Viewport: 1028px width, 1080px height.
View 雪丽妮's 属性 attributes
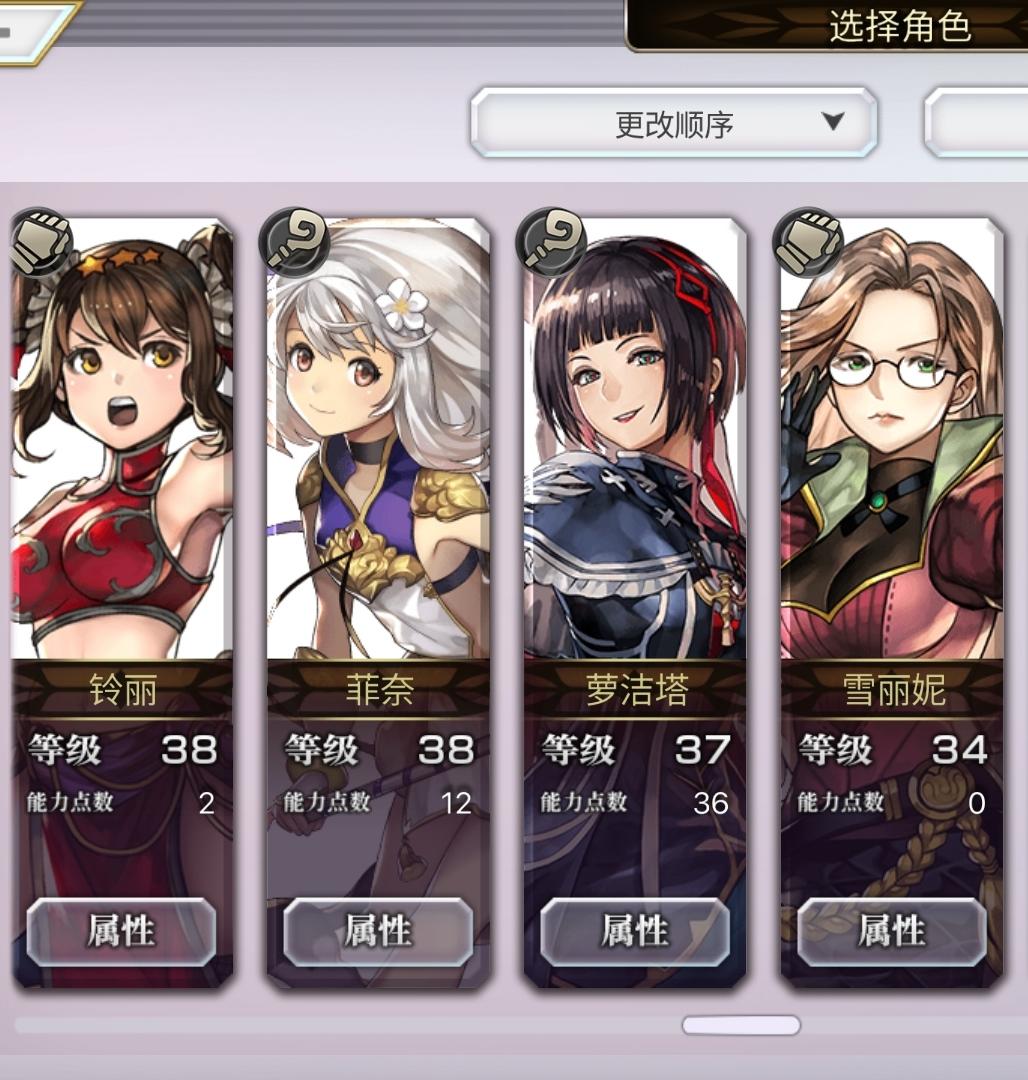(x=892, y=931)
